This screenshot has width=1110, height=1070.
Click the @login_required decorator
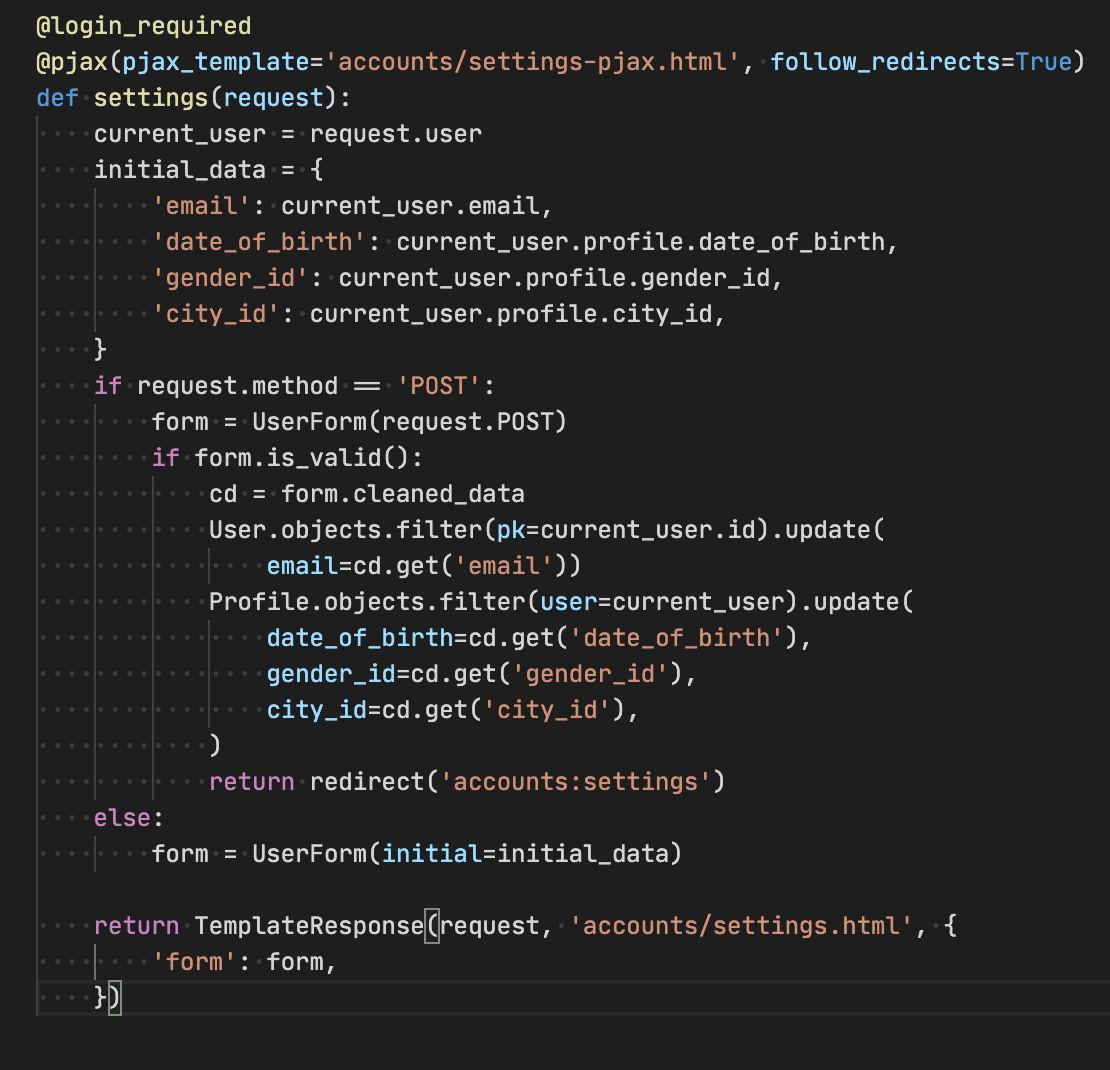pos(144,26)
